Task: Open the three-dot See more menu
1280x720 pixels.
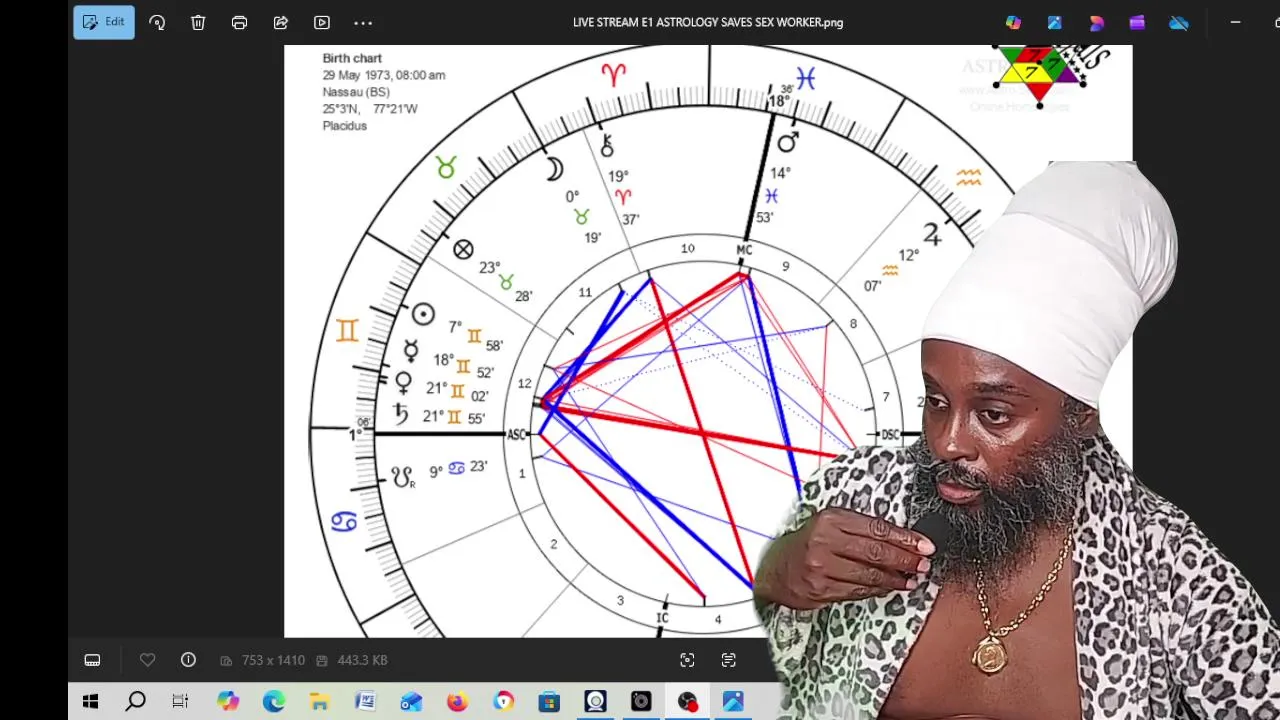Action: point(363,22)
